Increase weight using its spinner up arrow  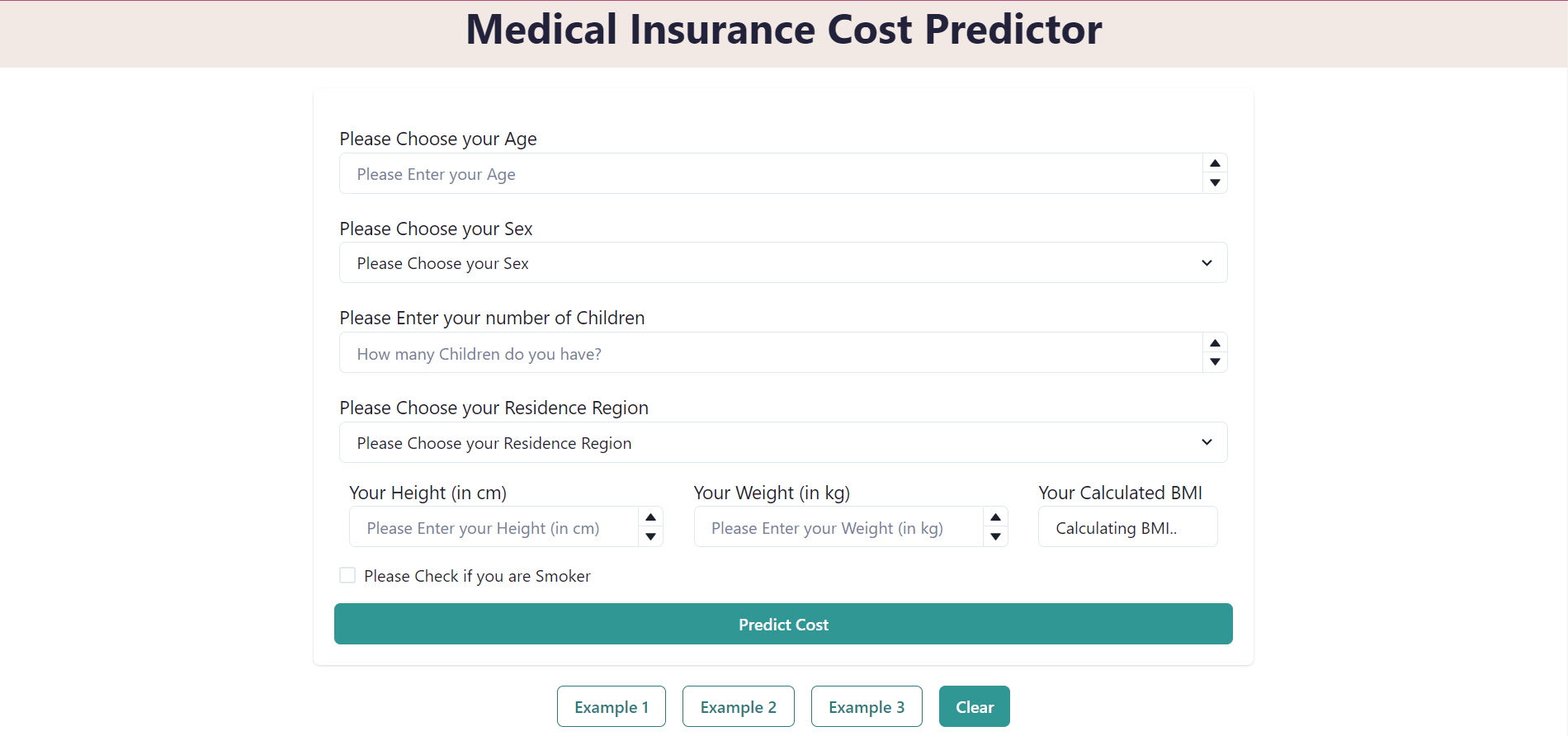pyautogui.click(x=996, y=517)
